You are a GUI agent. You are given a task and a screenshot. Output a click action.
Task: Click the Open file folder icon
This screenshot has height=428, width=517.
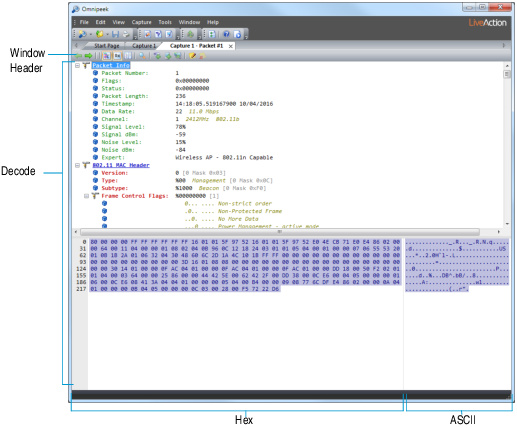(99, 34)
